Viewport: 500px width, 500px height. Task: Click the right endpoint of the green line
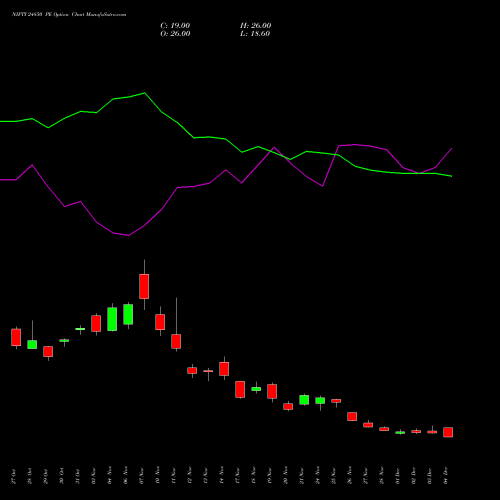tap(452, 176)
